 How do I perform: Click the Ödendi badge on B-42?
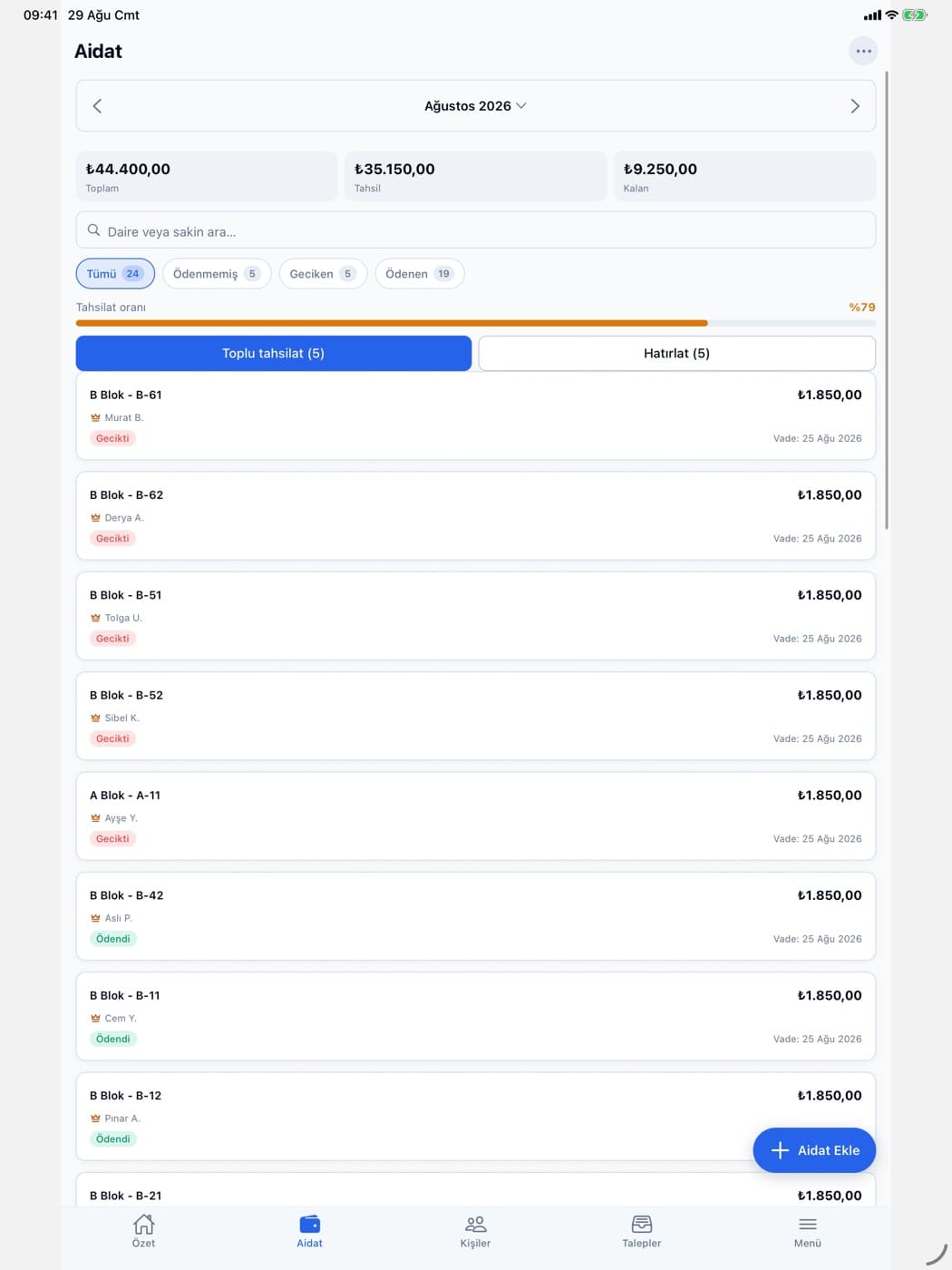[x=113, y=939]
